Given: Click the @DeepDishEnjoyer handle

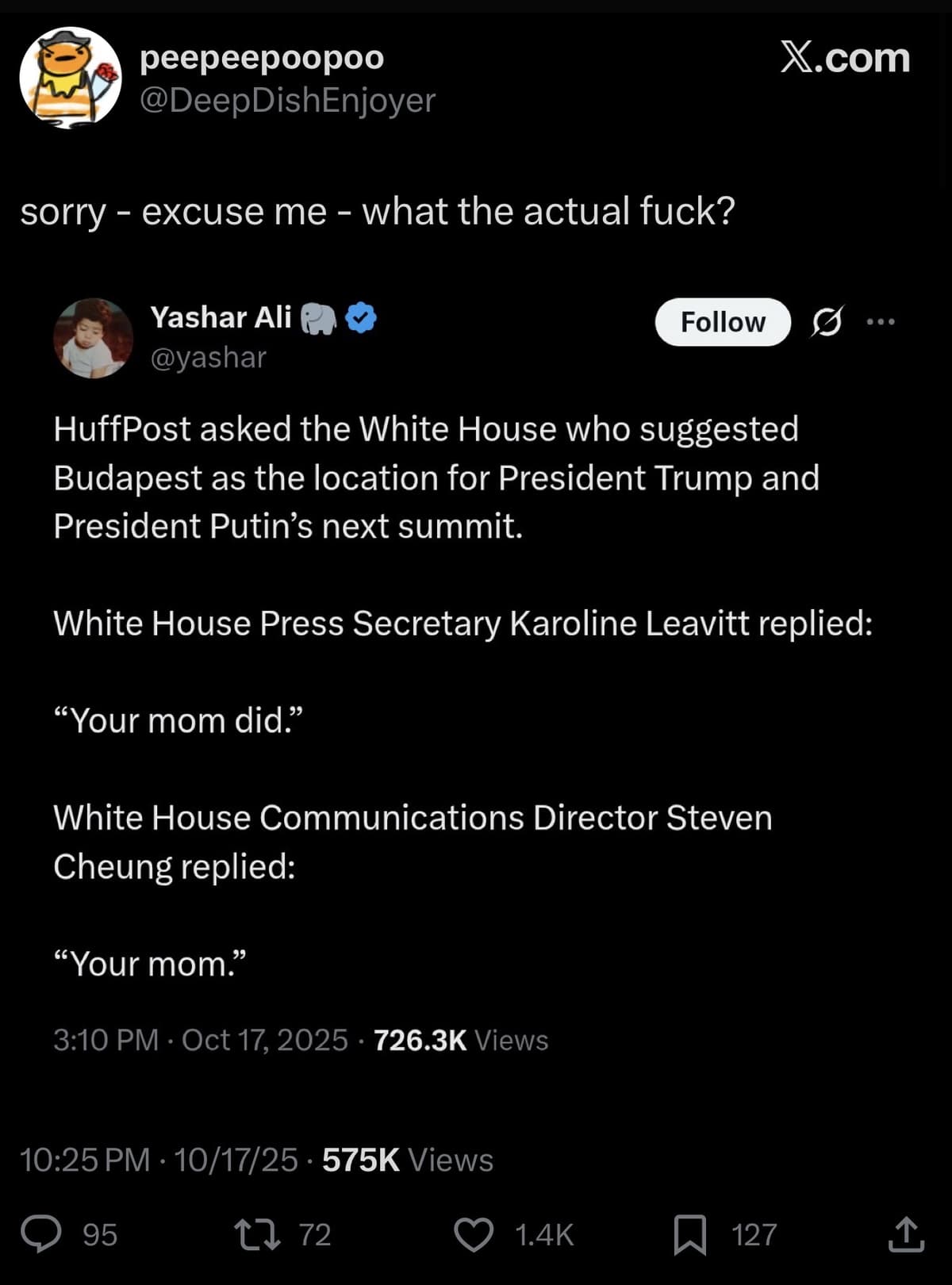Looking at the screenshot, I should [x=287, y=101].
